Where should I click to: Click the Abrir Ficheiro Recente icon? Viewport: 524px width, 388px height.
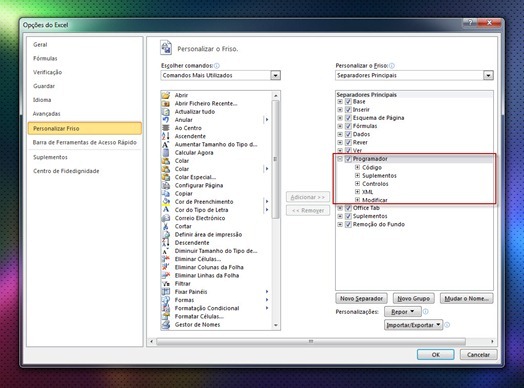[x=166, y=104]
